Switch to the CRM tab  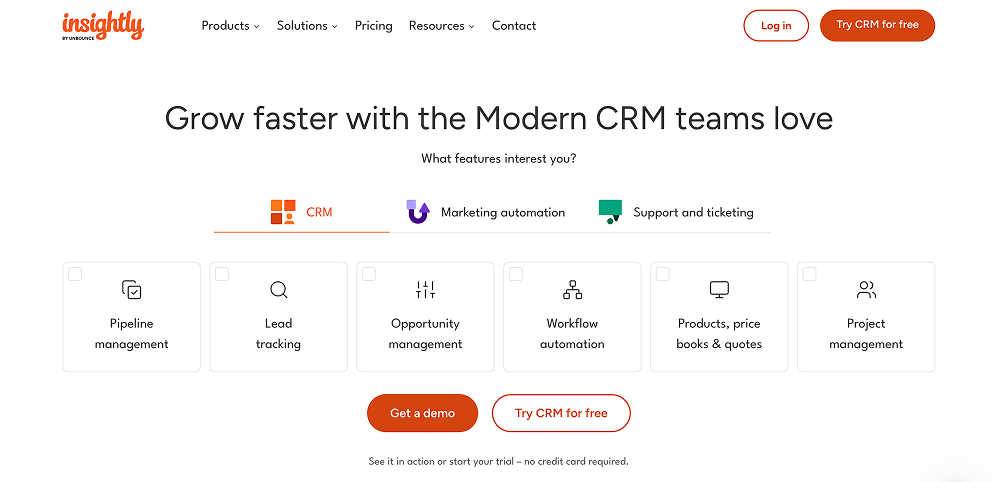302,212
